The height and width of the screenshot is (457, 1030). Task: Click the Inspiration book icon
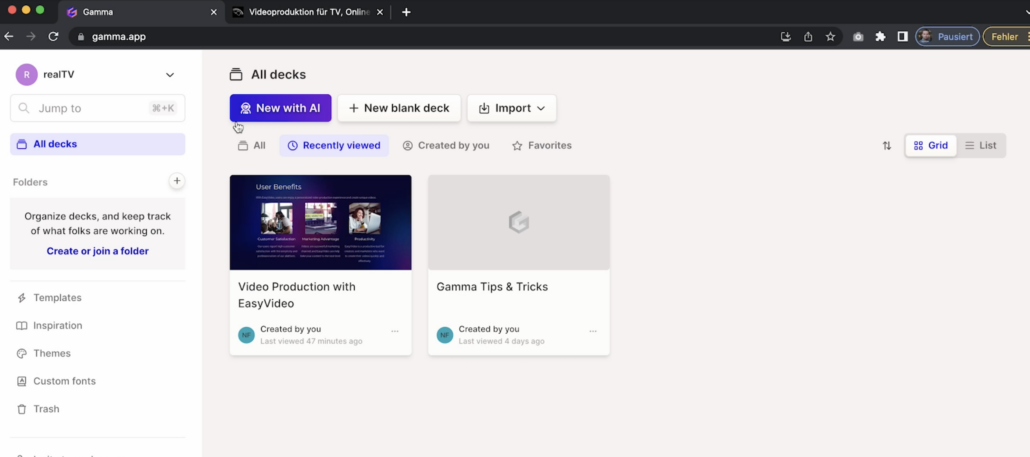tap(22, 326)
